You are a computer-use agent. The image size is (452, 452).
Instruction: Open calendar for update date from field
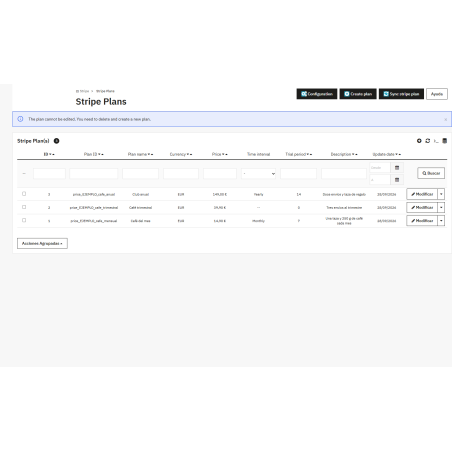point(397,168)
